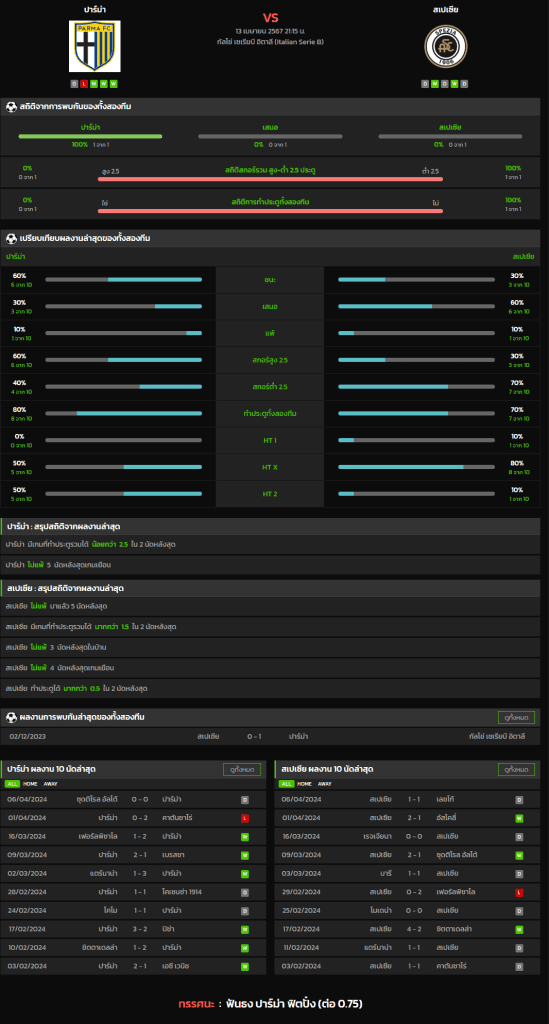Viewport: 549px width, 1024px height.
Task: Click the tip 'ฟันธง ปาร์ม่า ฟิตปั๋ง (ต่อ 0.75)'
Action: (295, 1003)
